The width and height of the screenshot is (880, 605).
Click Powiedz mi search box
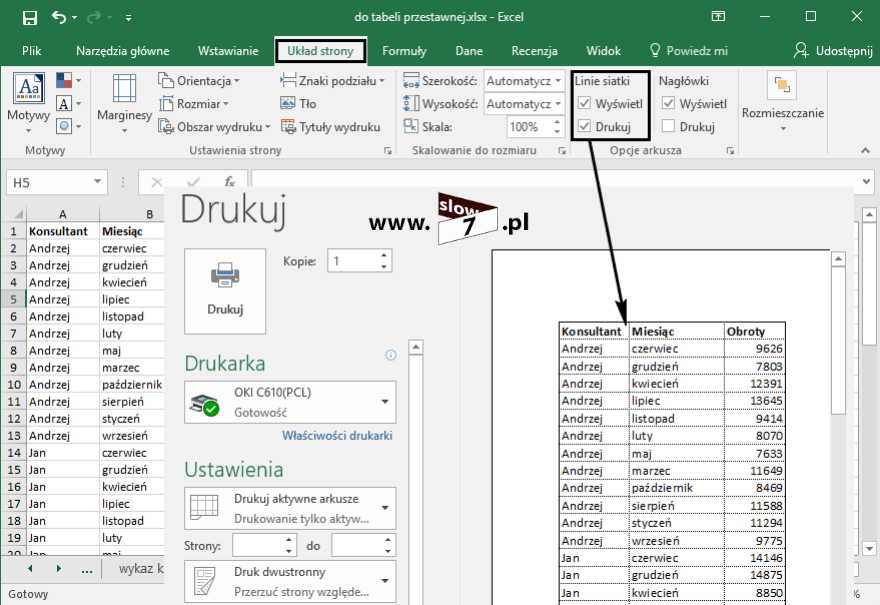click(689, 51)
